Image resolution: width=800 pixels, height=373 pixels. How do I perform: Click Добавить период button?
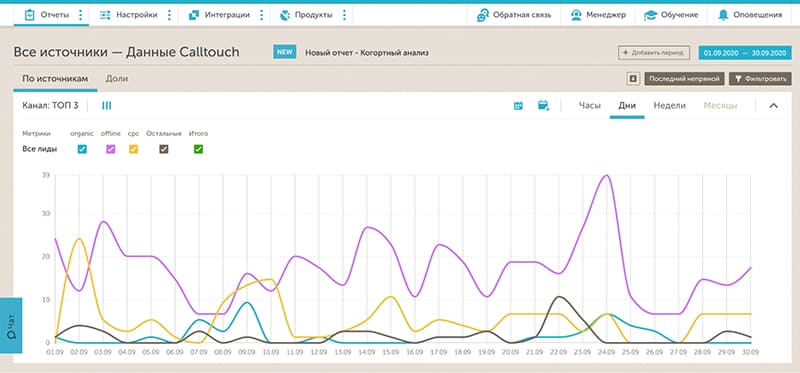click(654, 53)
